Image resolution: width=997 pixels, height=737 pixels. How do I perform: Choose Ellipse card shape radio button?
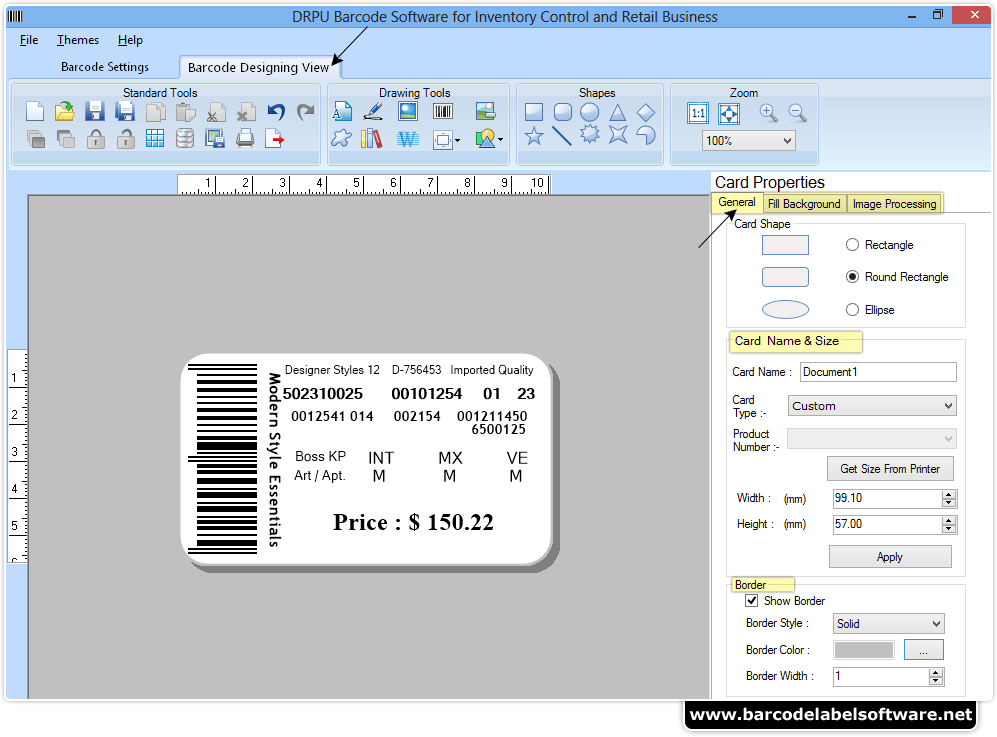point(853,310)
